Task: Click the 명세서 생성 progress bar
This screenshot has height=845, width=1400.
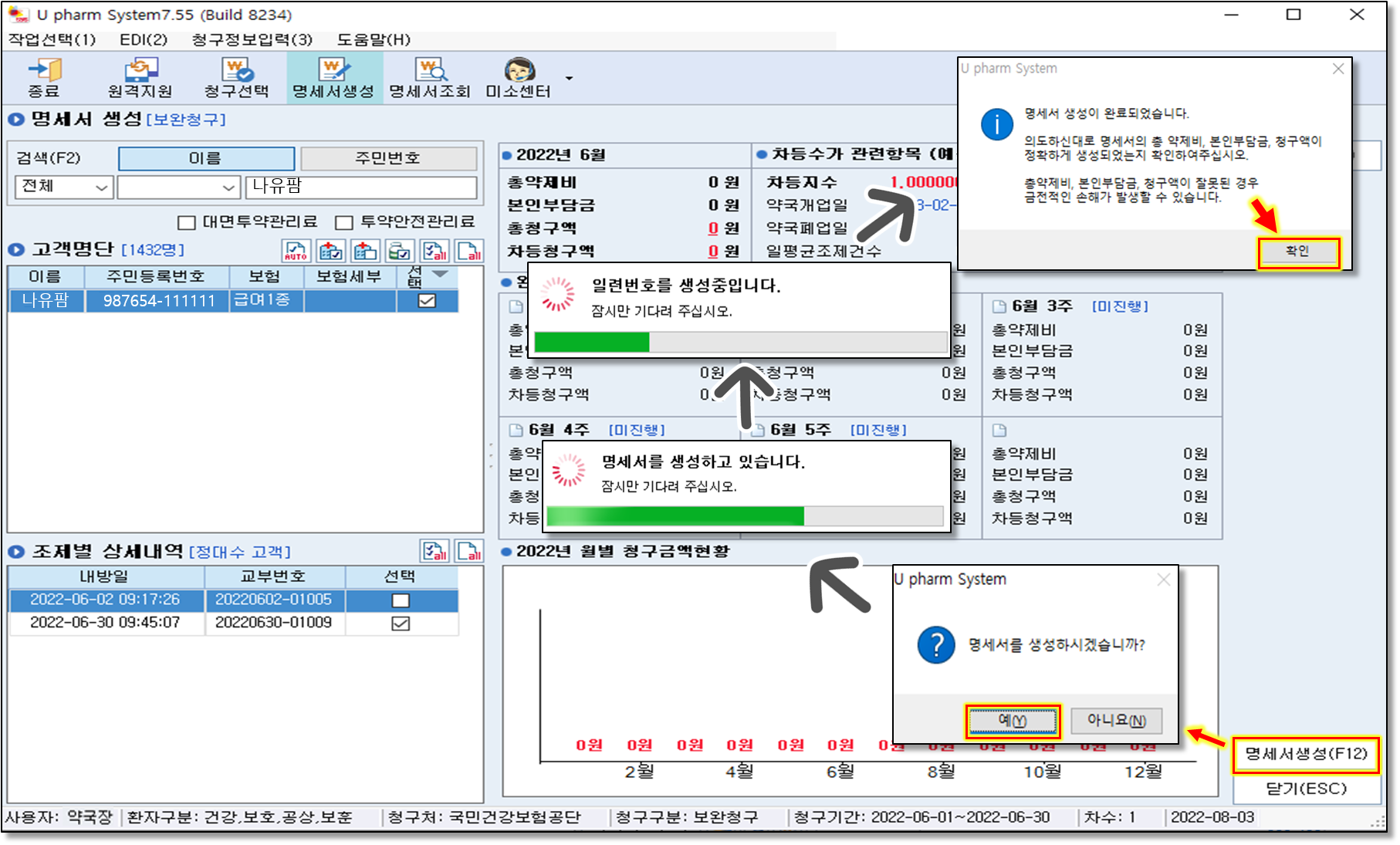Action: (x=744, y=515)
